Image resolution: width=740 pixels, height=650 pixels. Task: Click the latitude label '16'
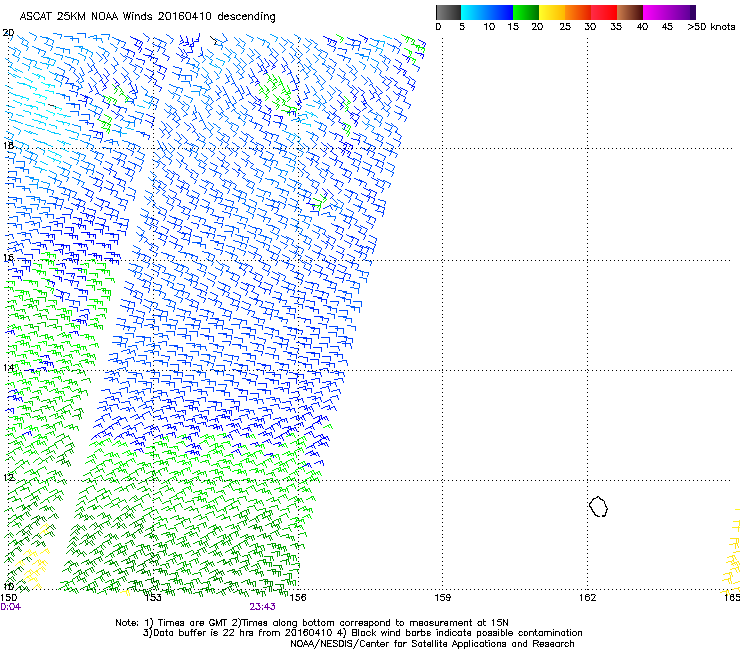[8, 258]
